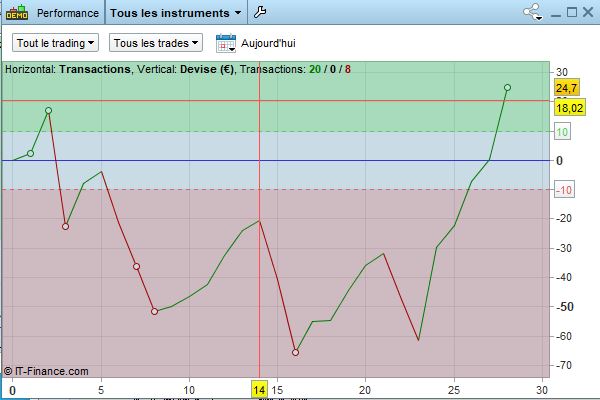Click the red -10 threshold marker
Viewport: 600px width, 400px height.
click(564, 190)
